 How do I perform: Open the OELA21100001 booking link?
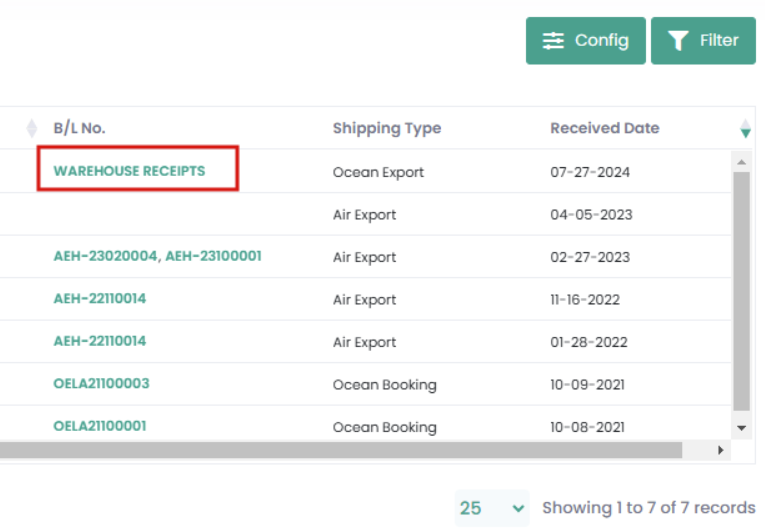[x=99, y=426]
